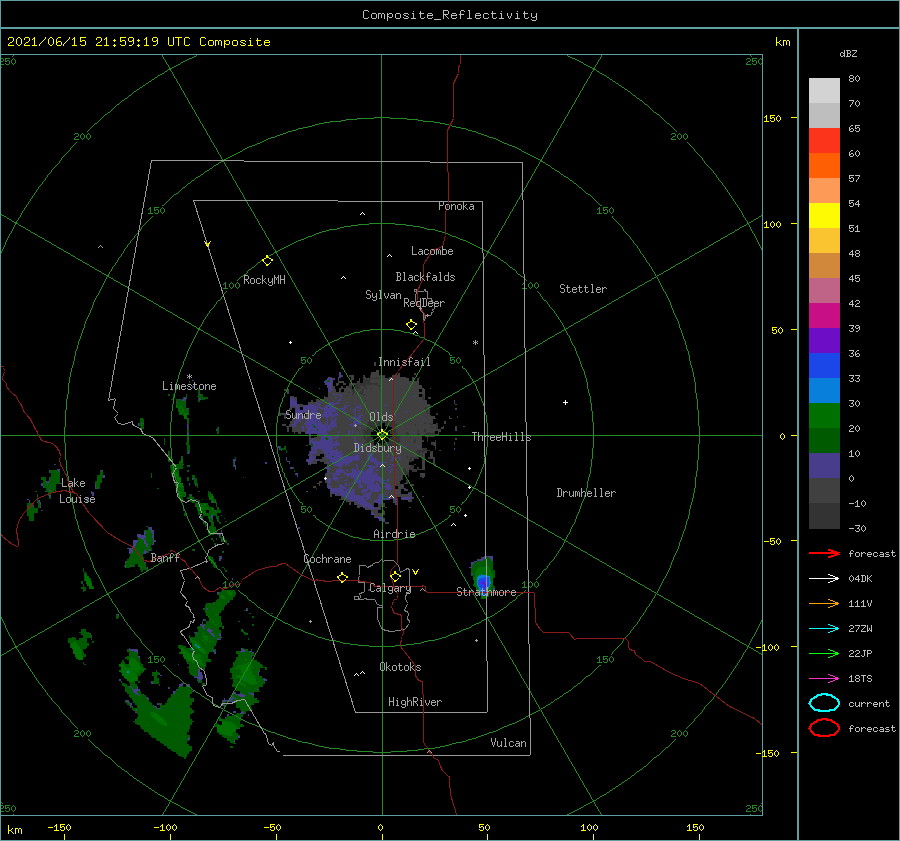900x841 pixels.
Task: Click the orange 111V arrow icon
Action: point(824,603)
